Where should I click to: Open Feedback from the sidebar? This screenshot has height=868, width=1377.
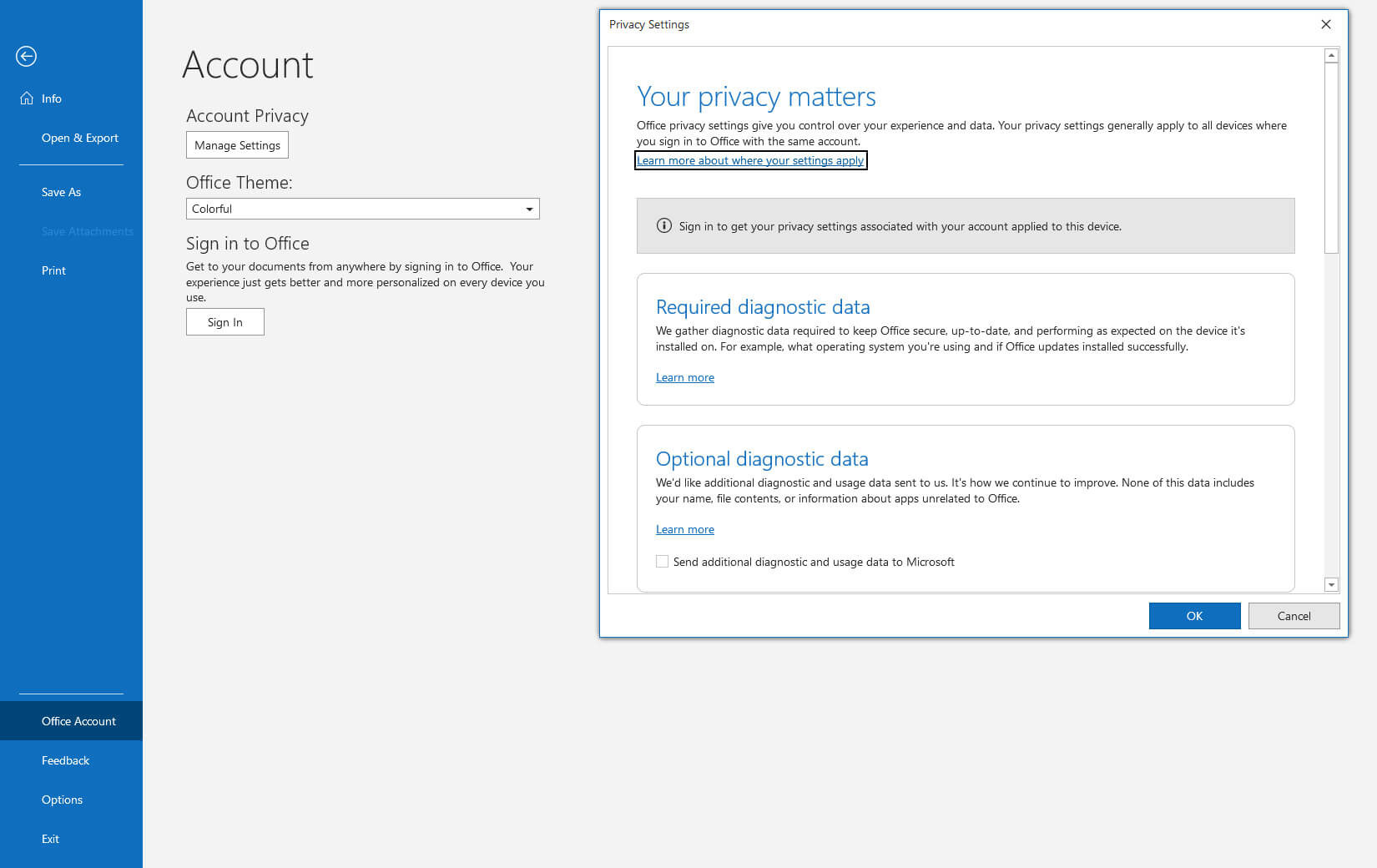point(65,760)
